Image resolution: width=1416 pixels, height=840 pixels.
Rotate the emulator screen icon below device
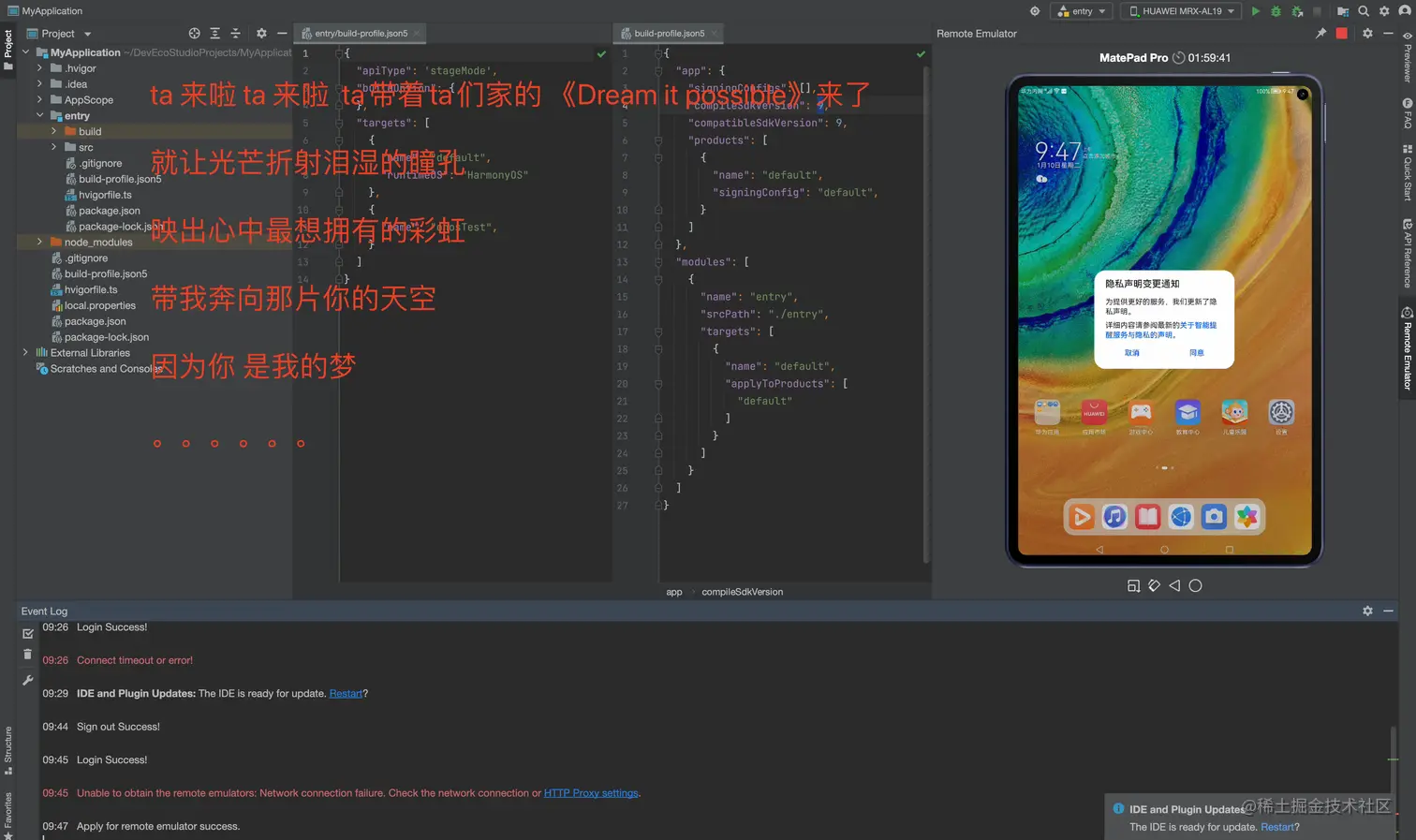tap(1154, 586)
